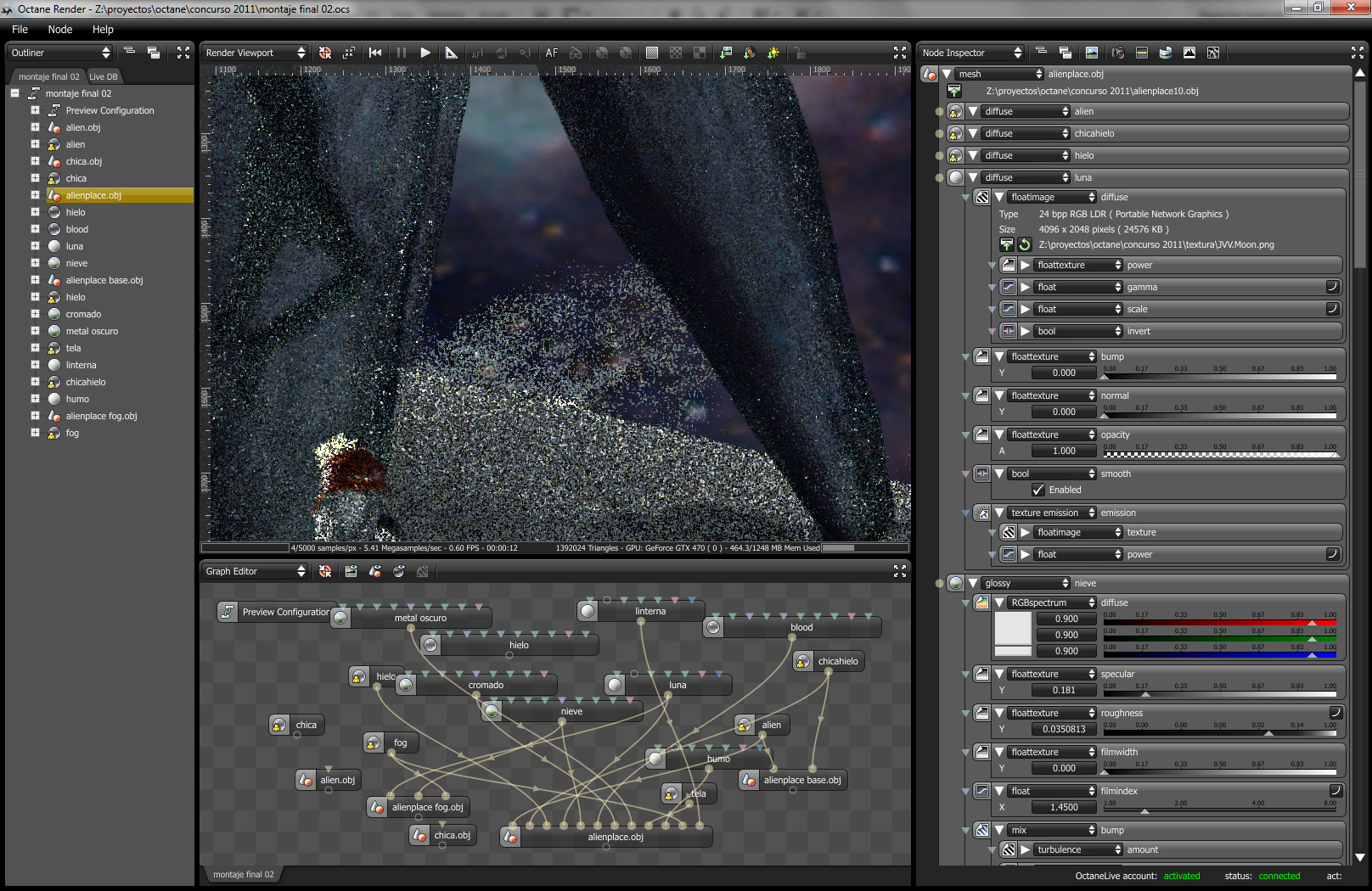Switch to the Live DB tab
The height and width of the screenshot is (891, 1372).
(104, 76)
